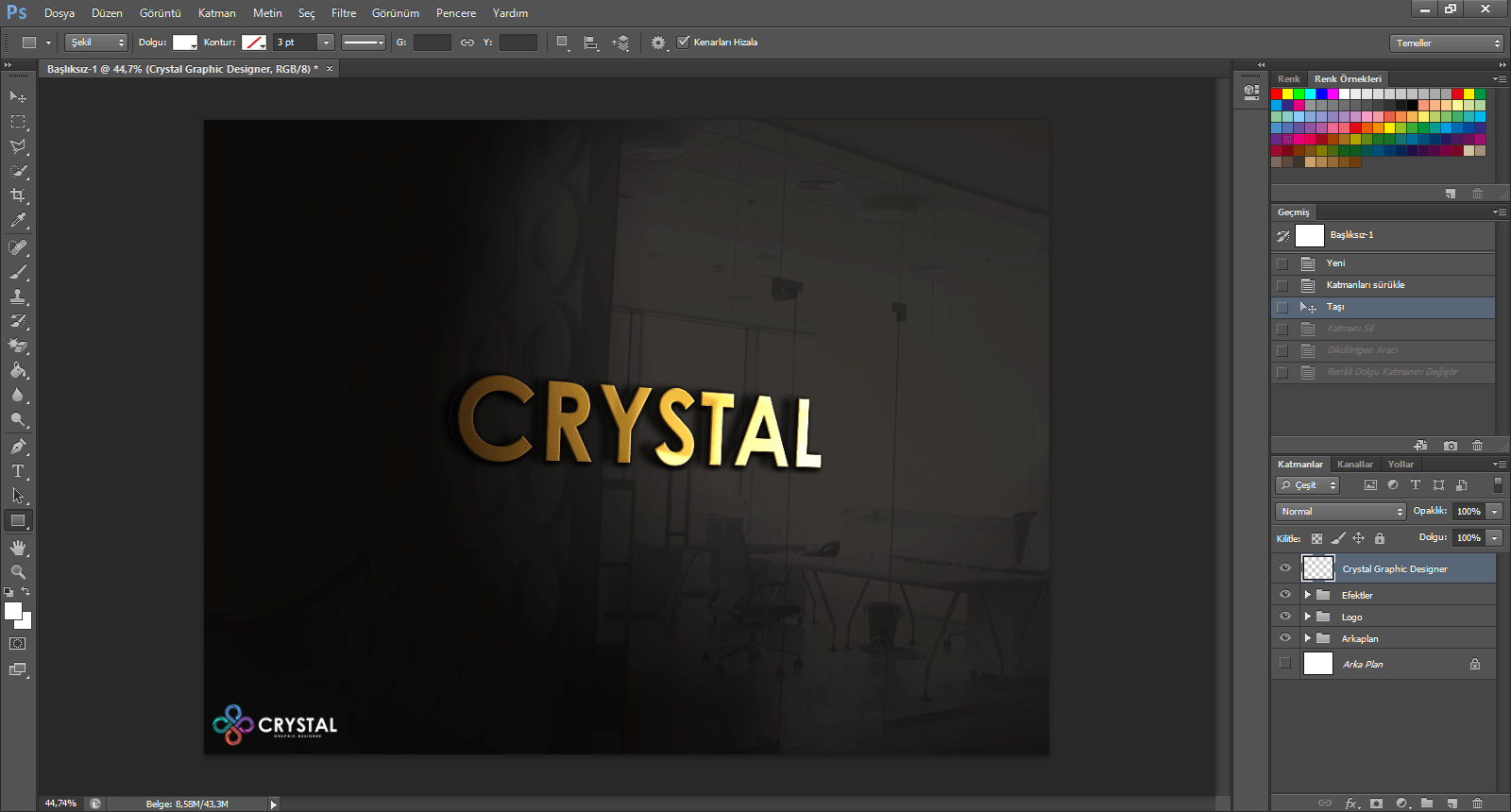Swap foreground and background colors
The height and width of the screenshot is (812, 1511).
[25, 592]
